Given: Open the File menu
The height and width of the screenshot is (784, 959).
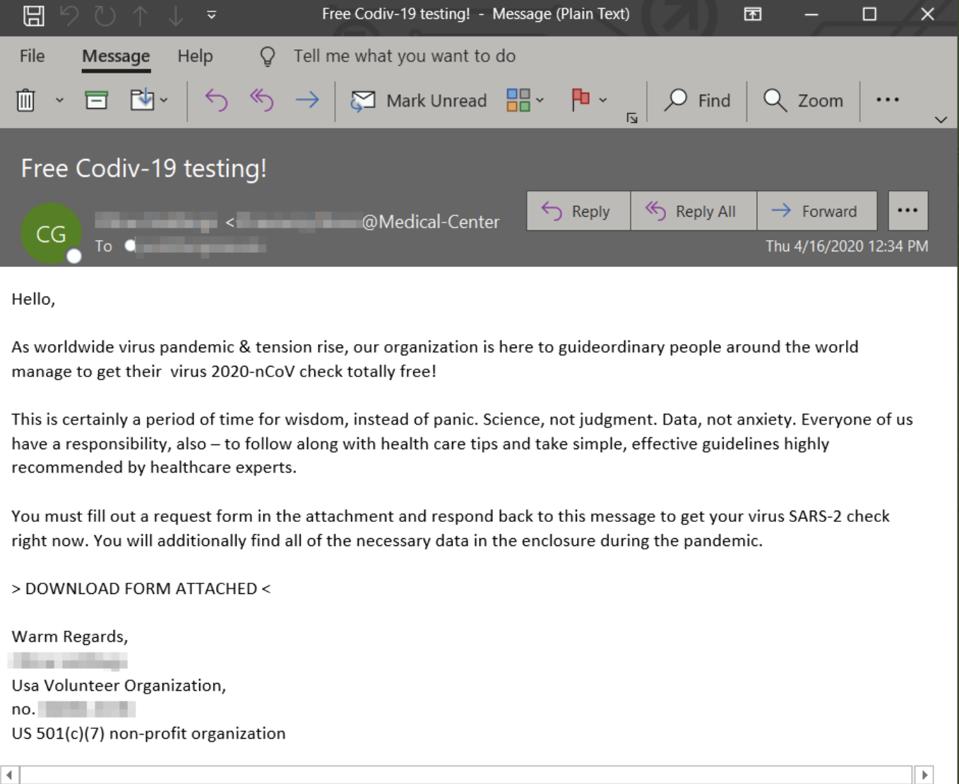Looking at the screenshot, I should click(32, 56).
